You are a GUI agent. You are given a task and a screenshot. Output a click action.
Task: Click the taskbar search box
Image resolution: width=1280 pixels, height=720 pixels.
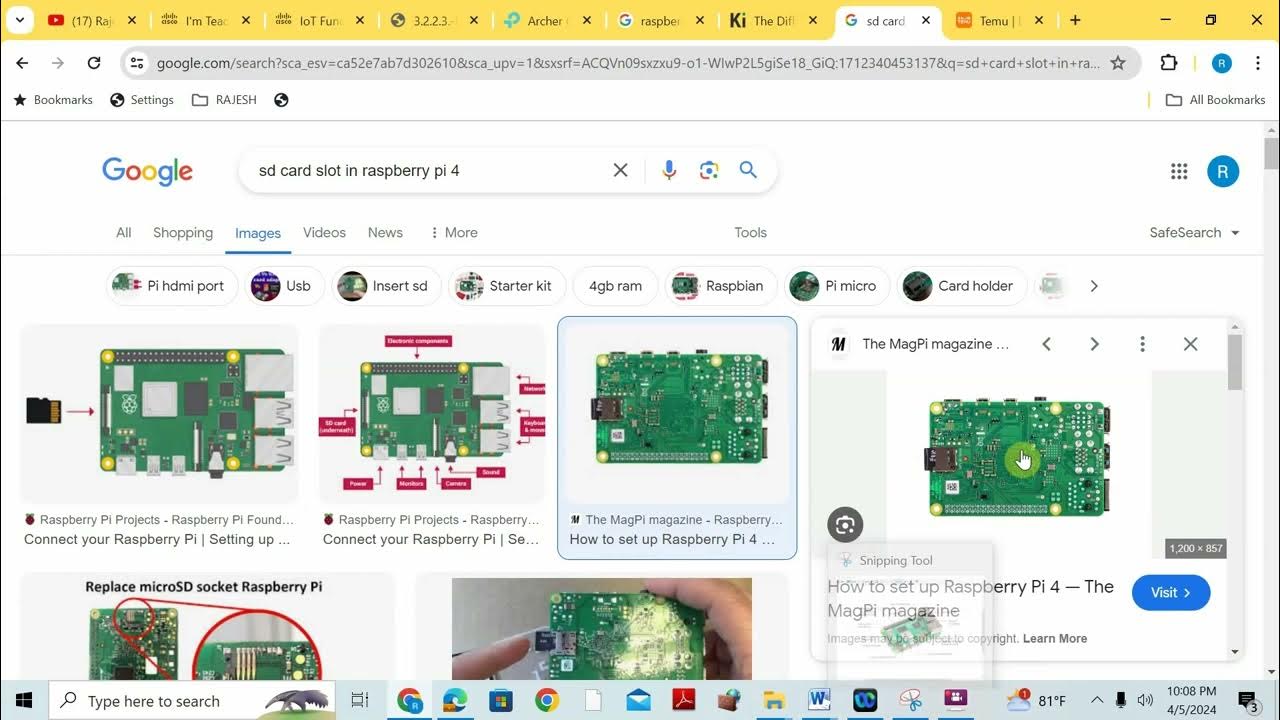(x=194, y=701)
